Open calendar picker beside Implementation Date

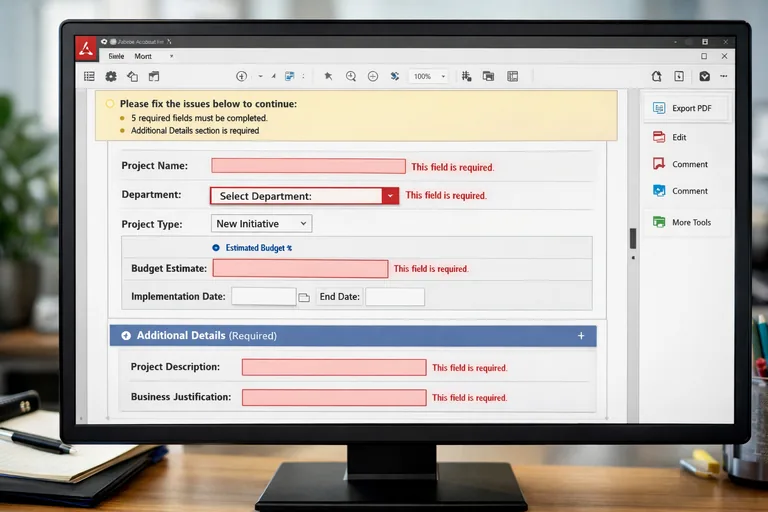click(x=304, y=297)
